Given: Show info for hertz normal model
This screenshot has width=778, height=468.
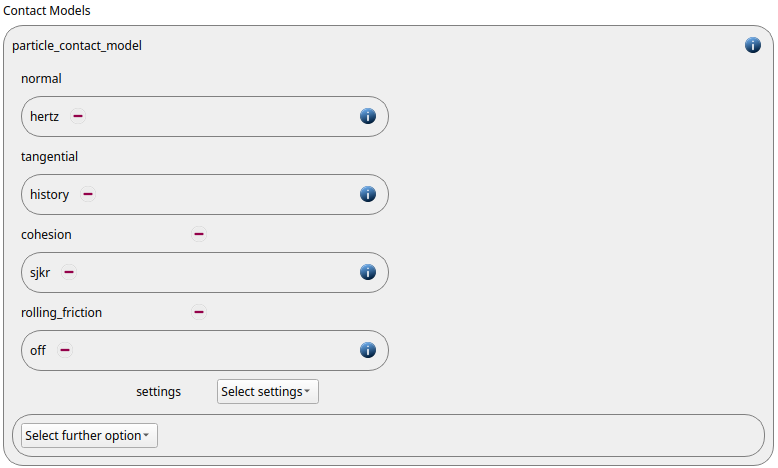Looking at the screenshot, I should 367,116.
